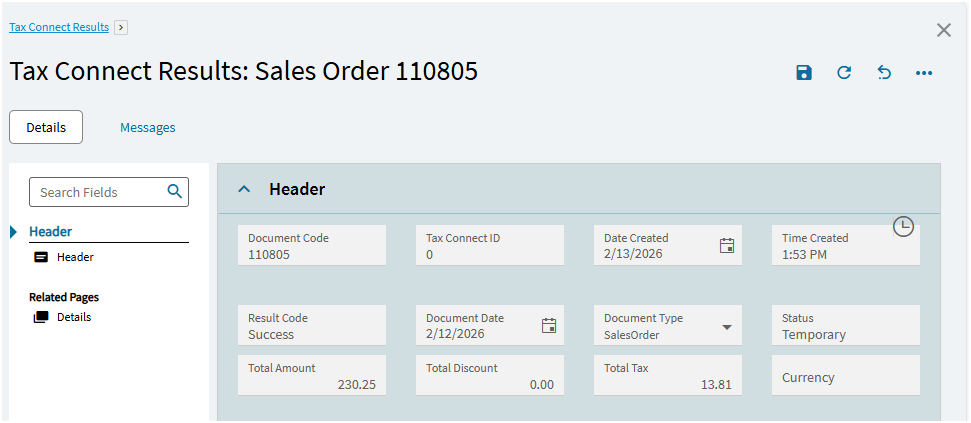Click the Undo arrow icon
The image size is (971, 423).
[884, 72]
